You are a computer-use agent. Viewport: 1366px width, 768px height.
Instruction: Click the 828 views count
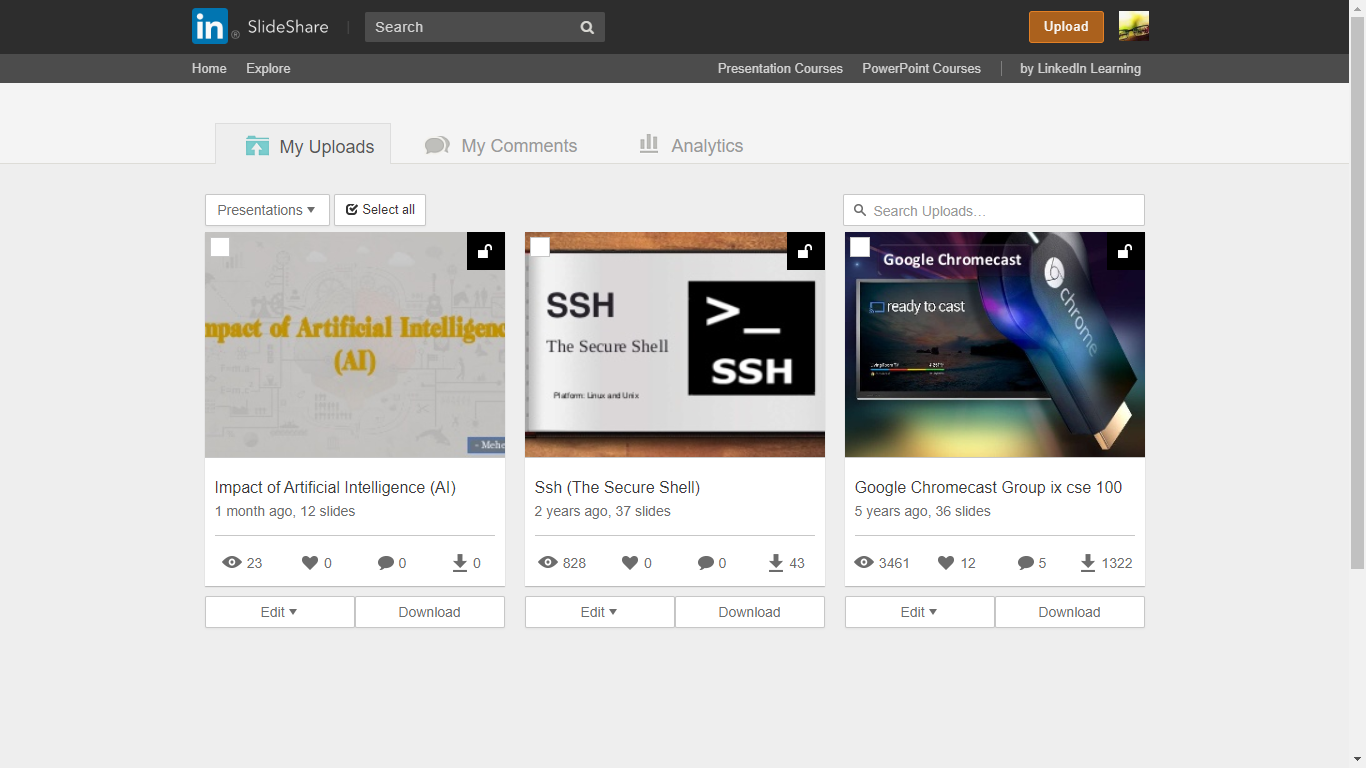click(574, 563)
